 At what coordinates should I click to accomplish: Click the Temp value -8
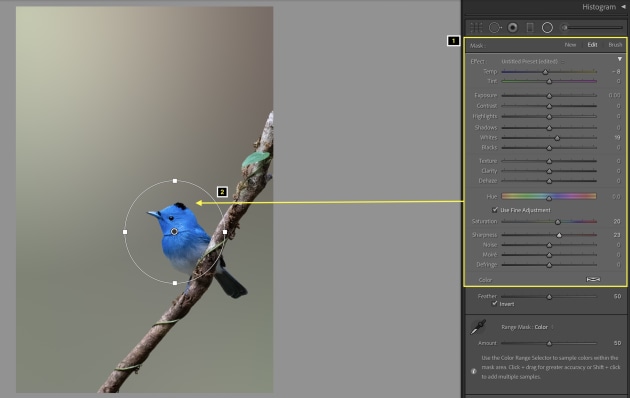coord(616,71)
